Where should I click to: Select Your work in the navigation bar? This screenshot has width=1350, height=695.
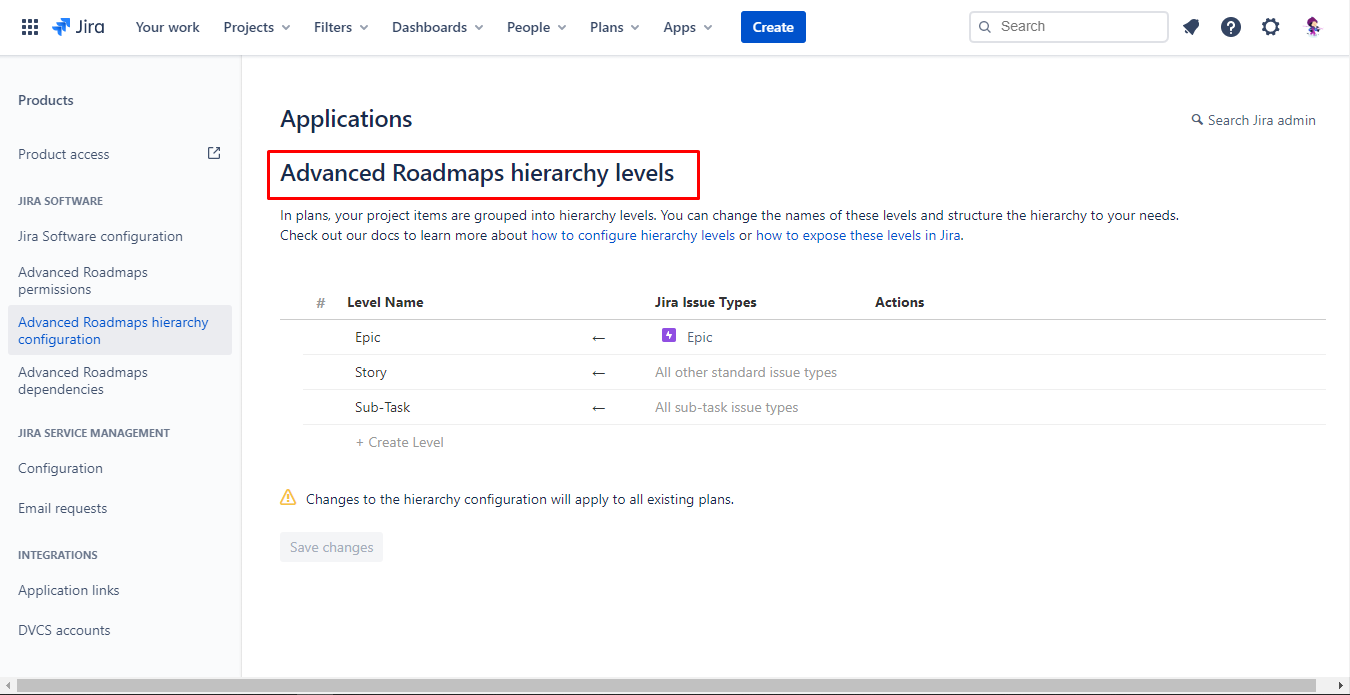[x=167, y=27]
